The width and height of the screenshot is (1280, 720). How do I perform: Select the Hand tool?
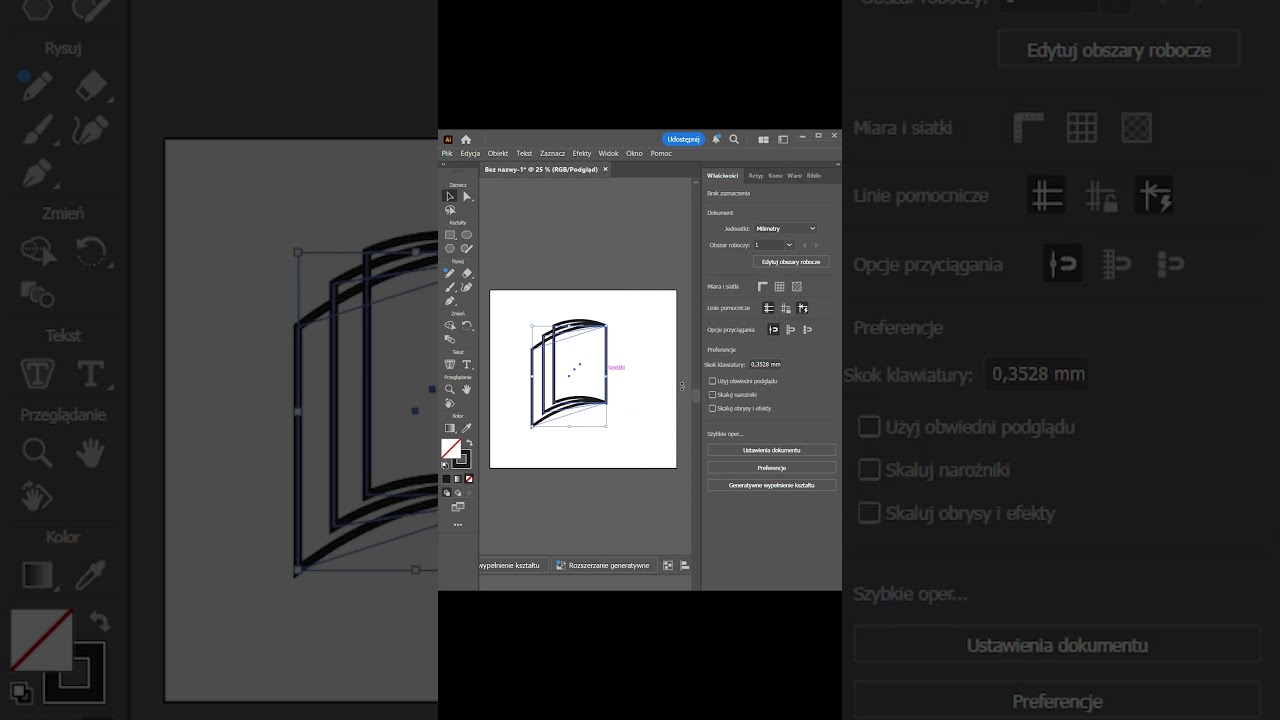pyautogui.click(x=467, y=389)
